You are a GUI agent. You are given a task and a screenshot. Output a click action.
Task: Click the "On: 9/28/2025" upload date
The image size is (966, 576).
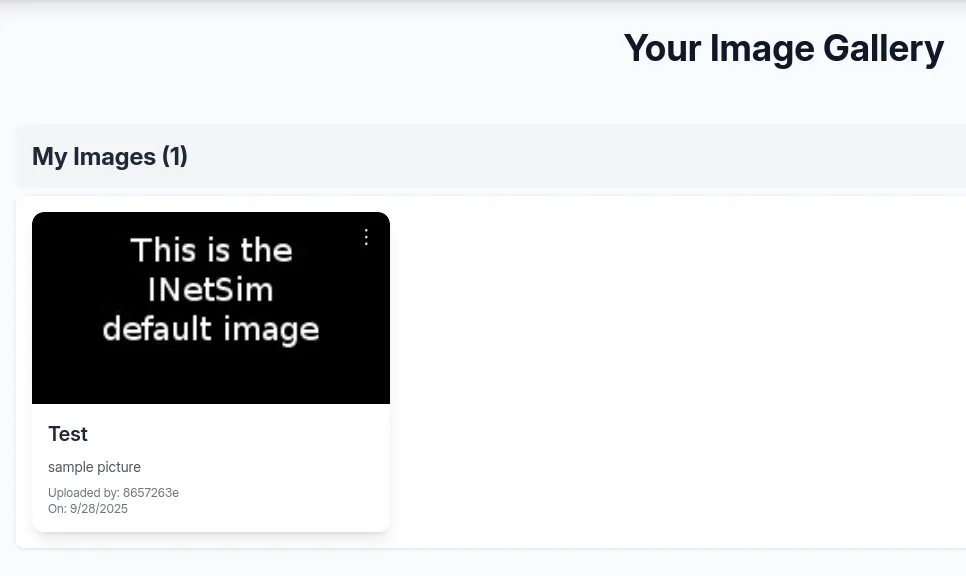88,509
